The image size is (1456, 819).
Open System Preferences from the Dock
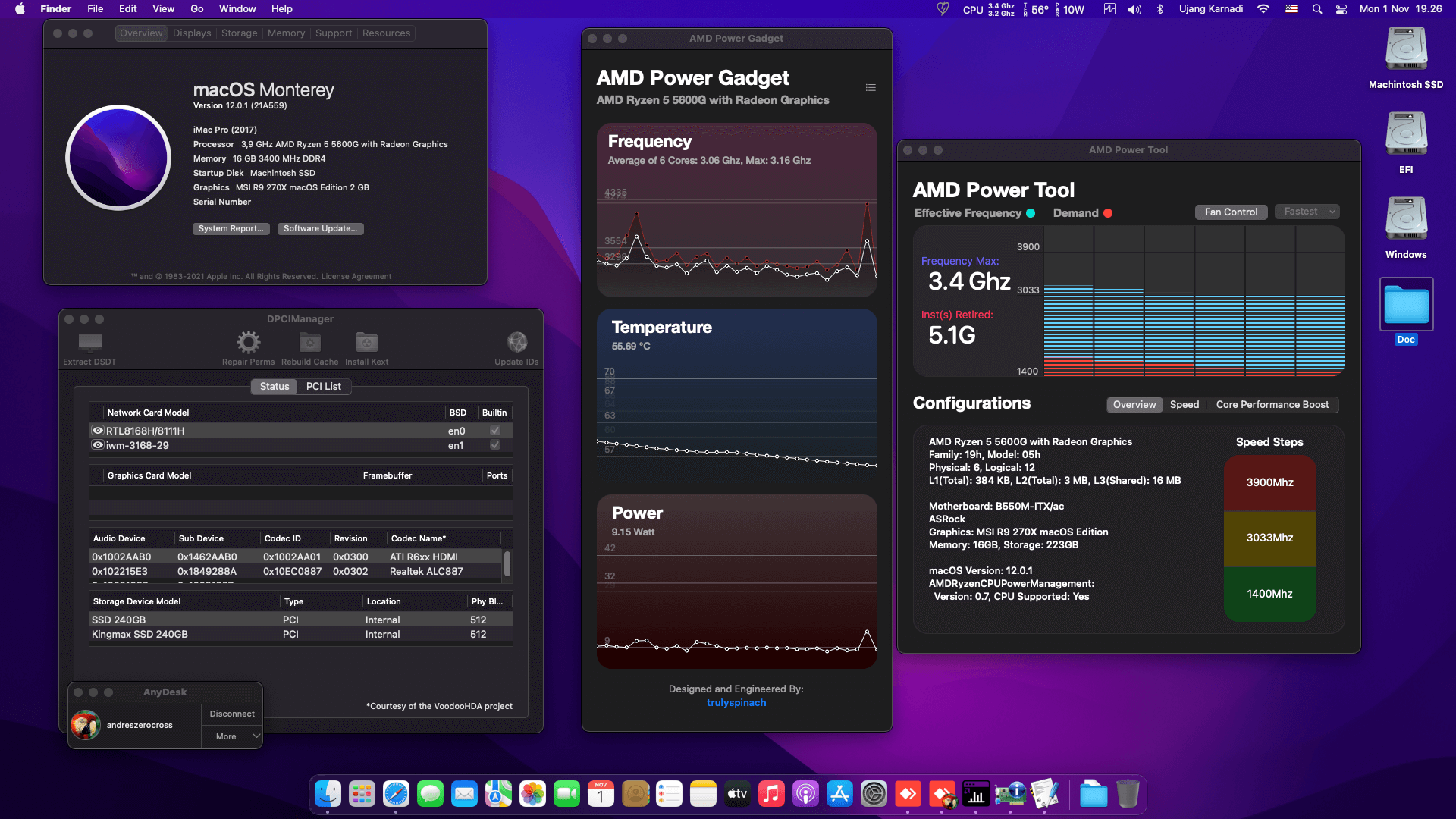coord(874,794)
